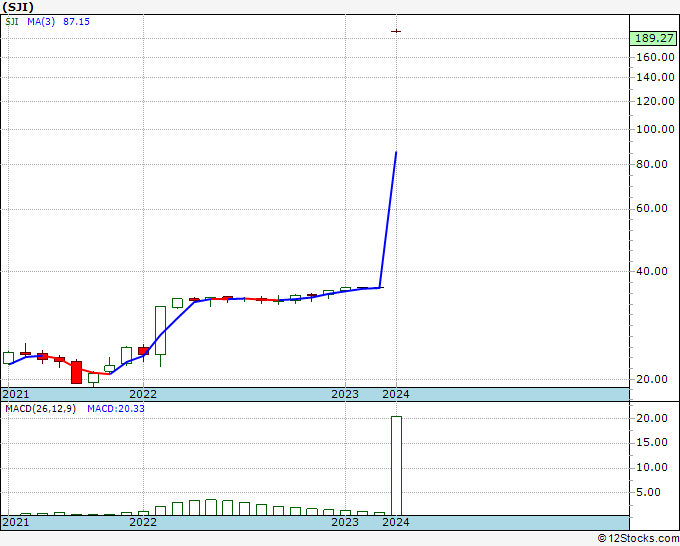Viewport: 680px width, 546px height.
Task: Click the MA(3) legend label
Action: point(41,22)
